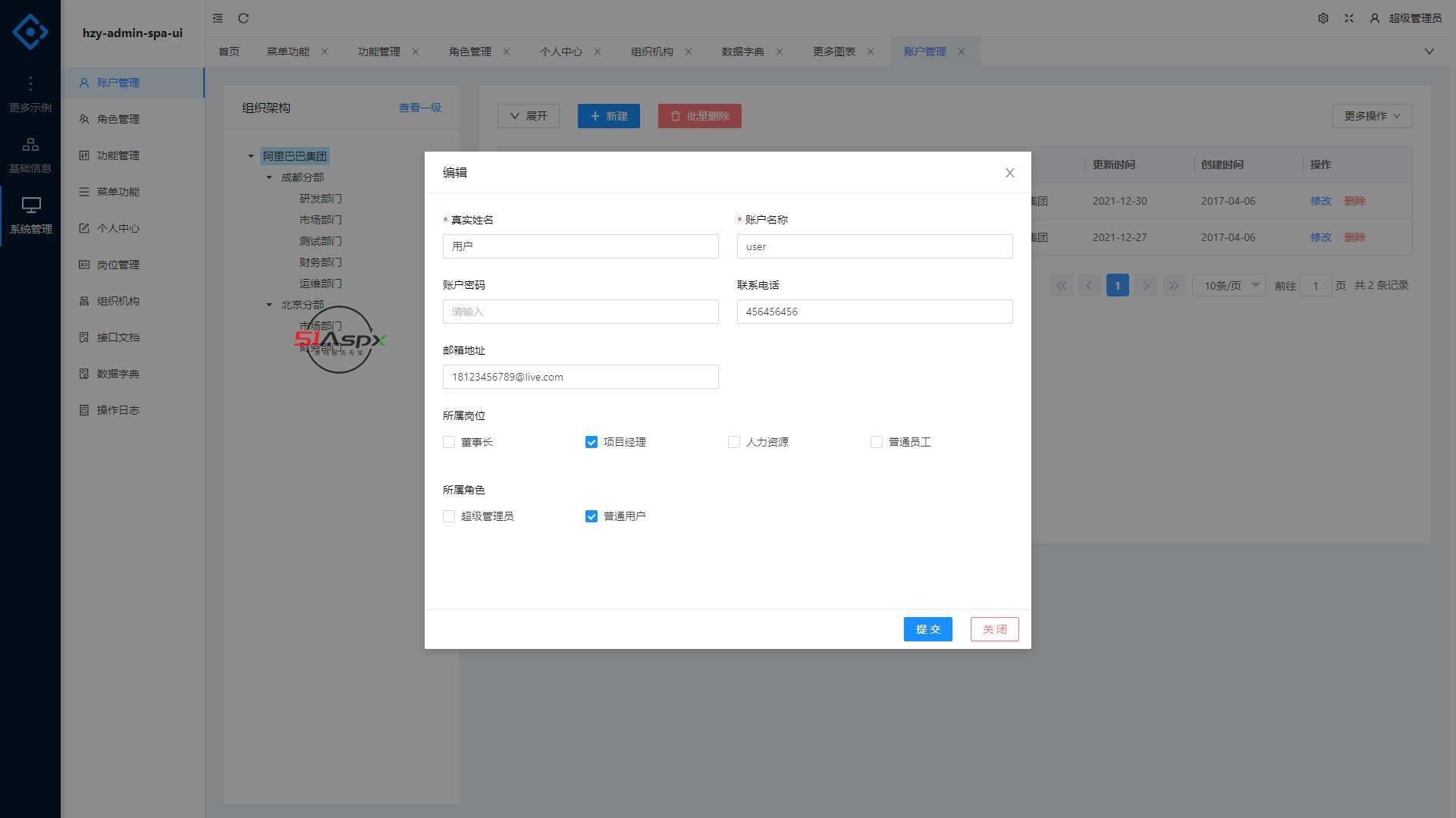Open 数据字典 in the side menu

tap(133, 374)
